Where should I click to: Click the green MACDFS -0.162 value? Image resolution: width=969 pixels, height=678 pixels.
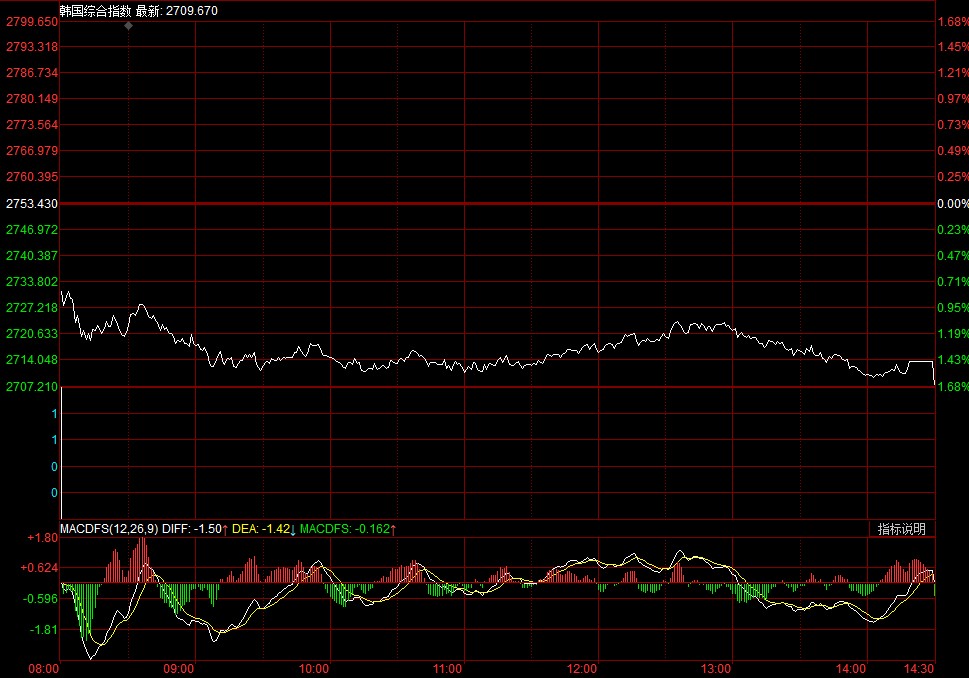[347, 529]
